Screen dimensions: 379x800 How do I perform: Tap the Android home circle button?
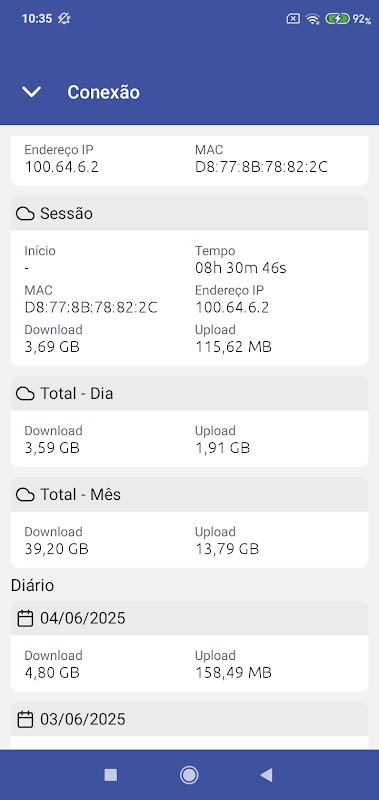(x=189, y=776)
